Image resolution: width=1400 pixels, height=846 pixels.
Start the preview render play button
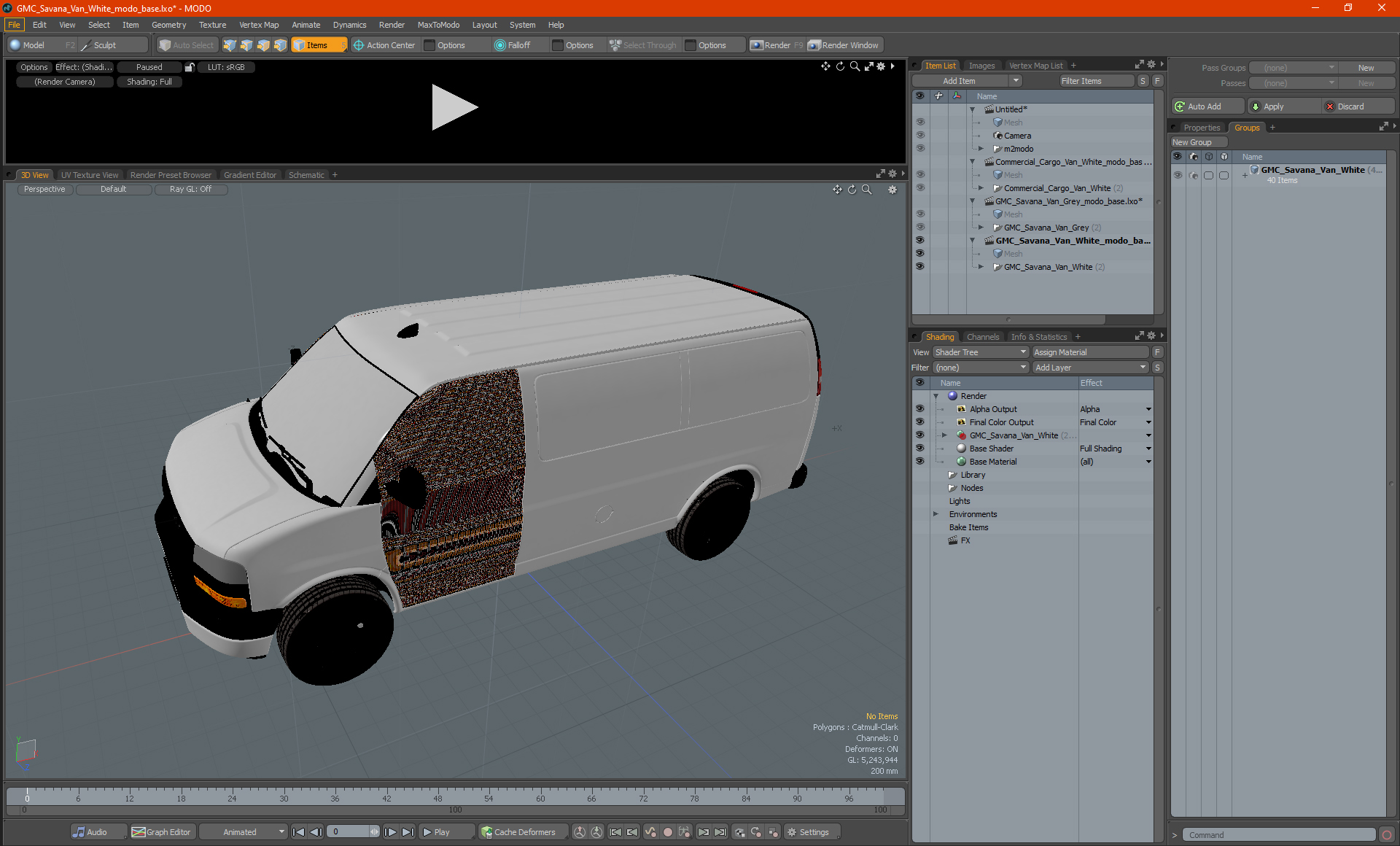click(454, 107)
